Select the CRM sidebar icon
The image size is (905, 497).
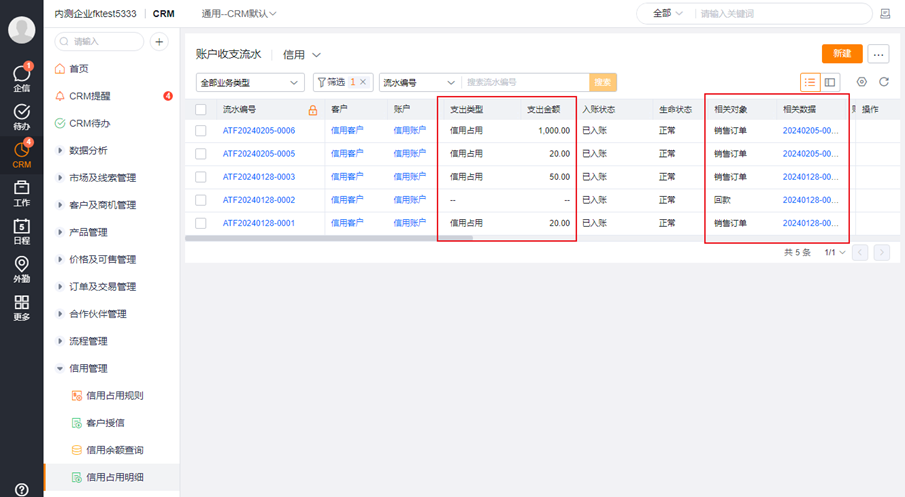pos(21,154)
